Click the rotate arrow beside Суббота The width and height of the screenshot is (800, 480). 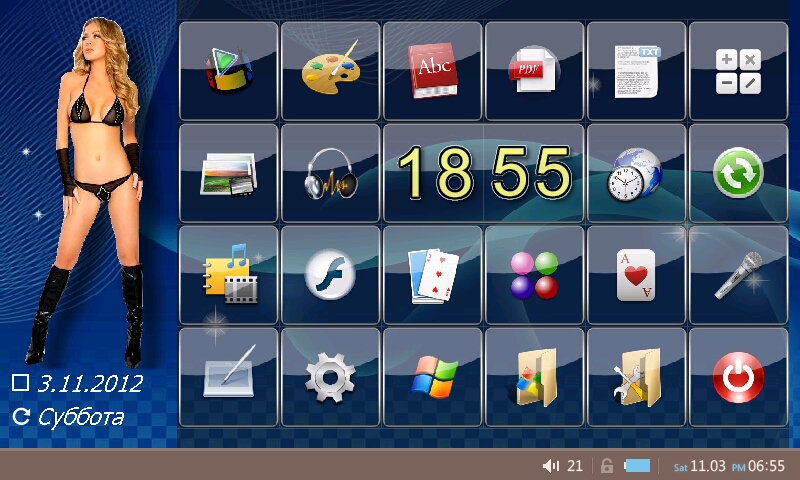(21, 416)
